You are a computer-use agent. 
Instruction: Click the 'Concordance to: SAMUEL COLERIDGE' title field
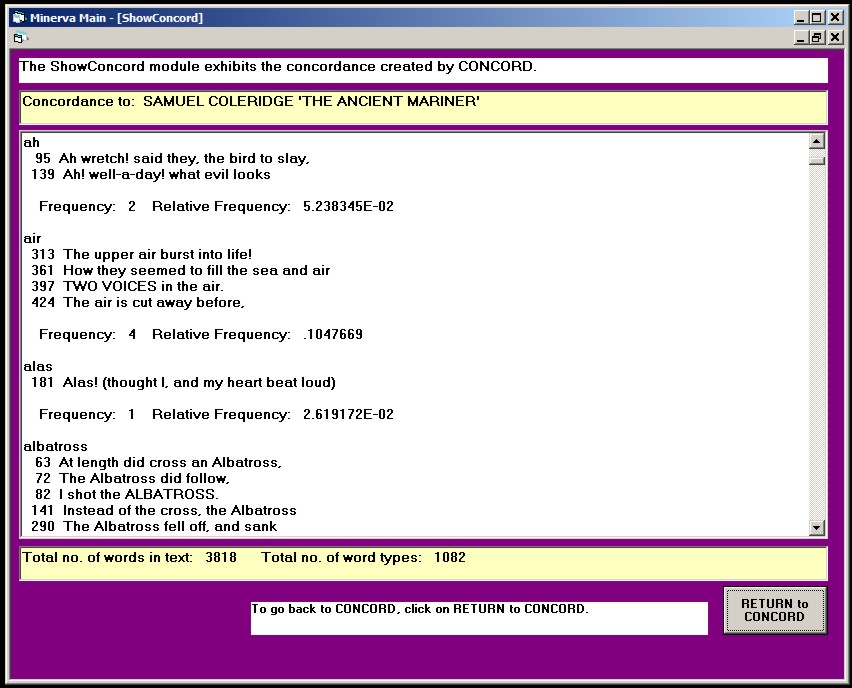click(x=423, y=107)
